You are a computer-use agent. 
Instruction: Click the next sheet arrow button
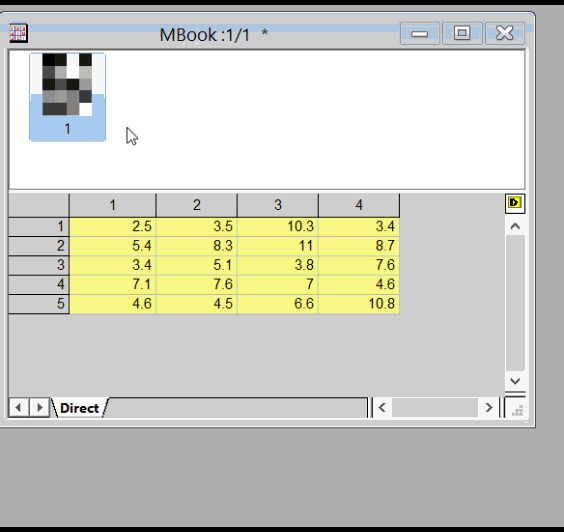39,408
